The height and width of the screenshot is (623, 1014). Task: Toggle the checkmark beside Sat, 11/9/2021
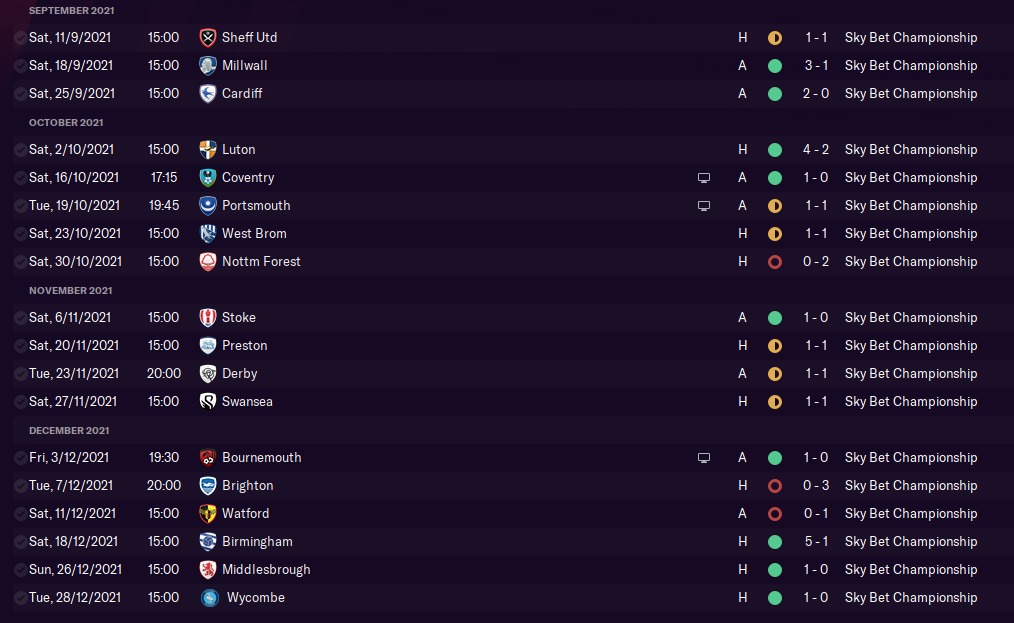click(x=21, y=38)
